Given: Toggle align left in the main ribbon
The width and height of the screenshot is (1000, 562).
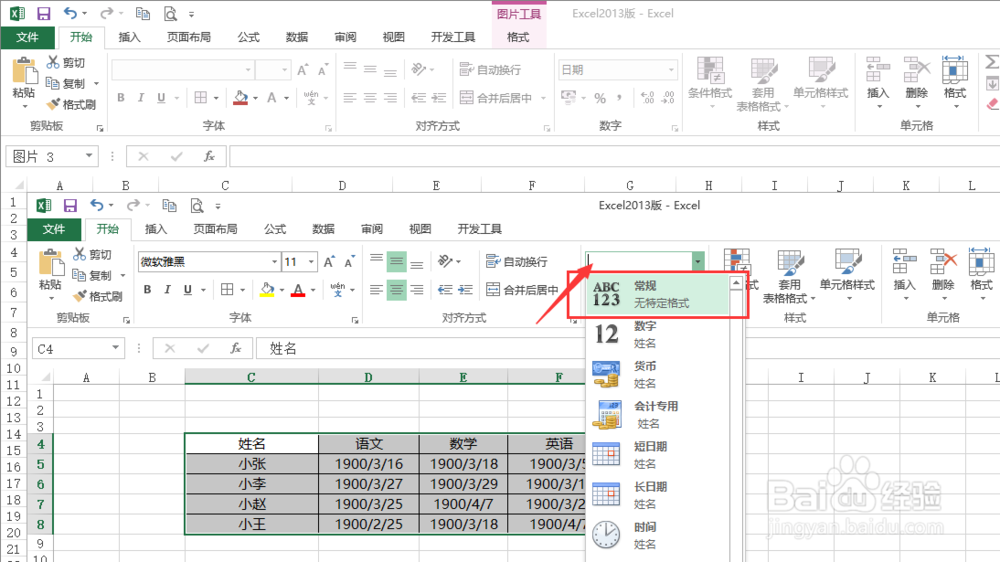Looking at the screenshot, I should pos(350,98).
